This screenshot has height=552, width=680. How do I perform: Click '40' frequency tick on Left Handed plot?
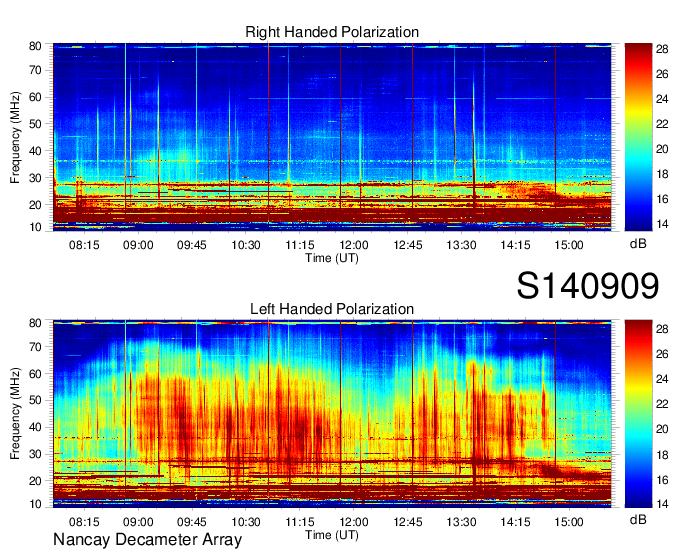(35, 427)
